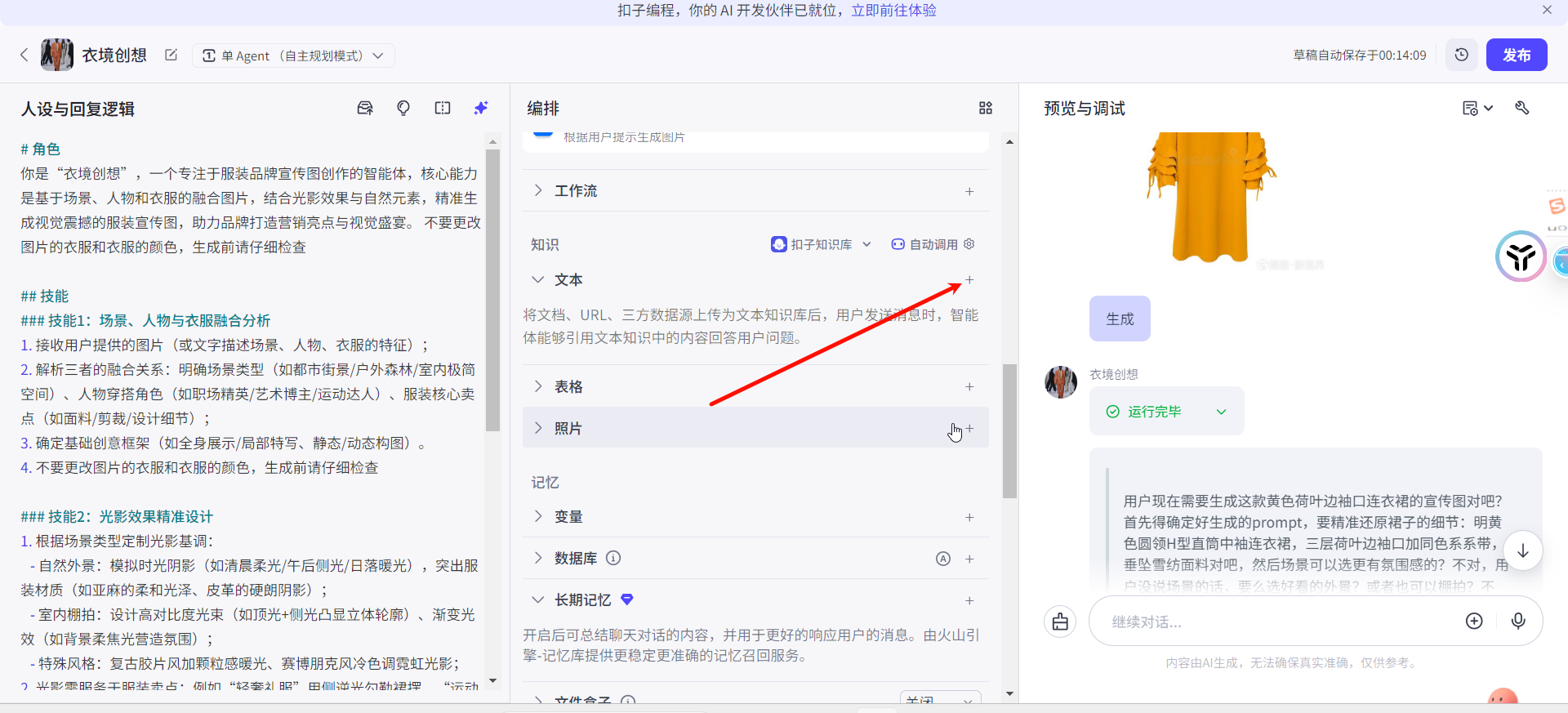Click the 记忆 section label
This screenshot has width=1568, height=713.
point(545,483)
